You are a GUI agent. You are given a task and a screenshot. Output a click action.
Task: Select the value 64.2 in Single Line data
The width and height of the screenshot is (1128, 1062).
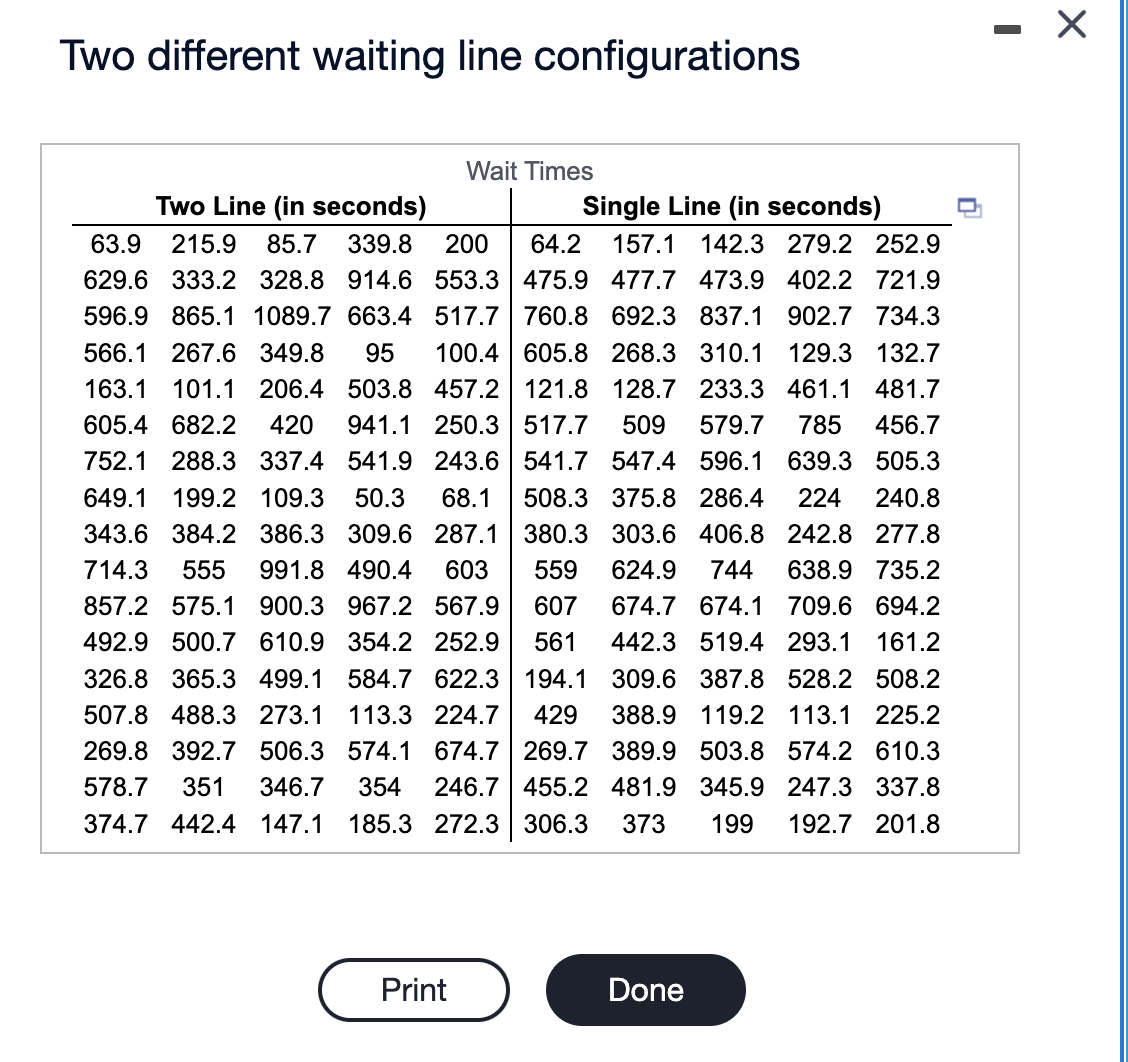tap(556, 243)
